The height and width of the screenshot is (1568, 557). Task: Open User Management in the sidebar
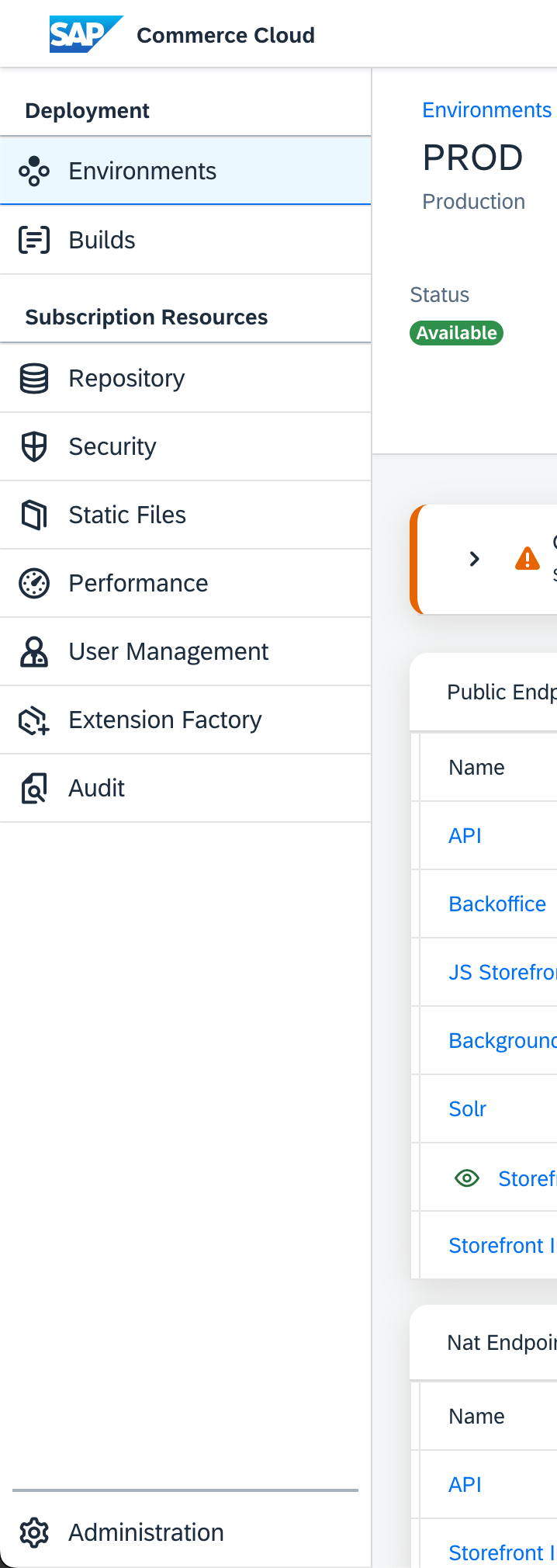point(185,651)
